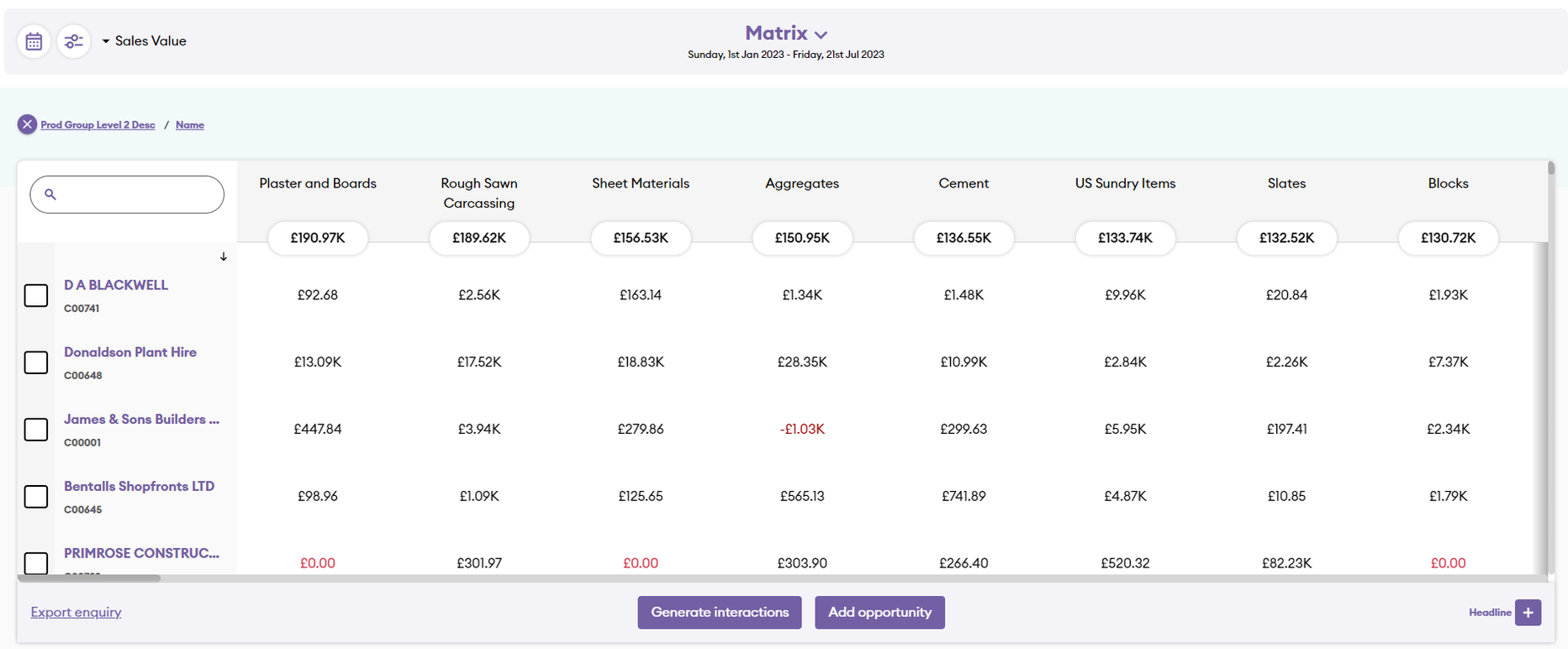Click the horizontal scrollbar under the table
This screenshot has width=1568, height=649.
(89, 578)
